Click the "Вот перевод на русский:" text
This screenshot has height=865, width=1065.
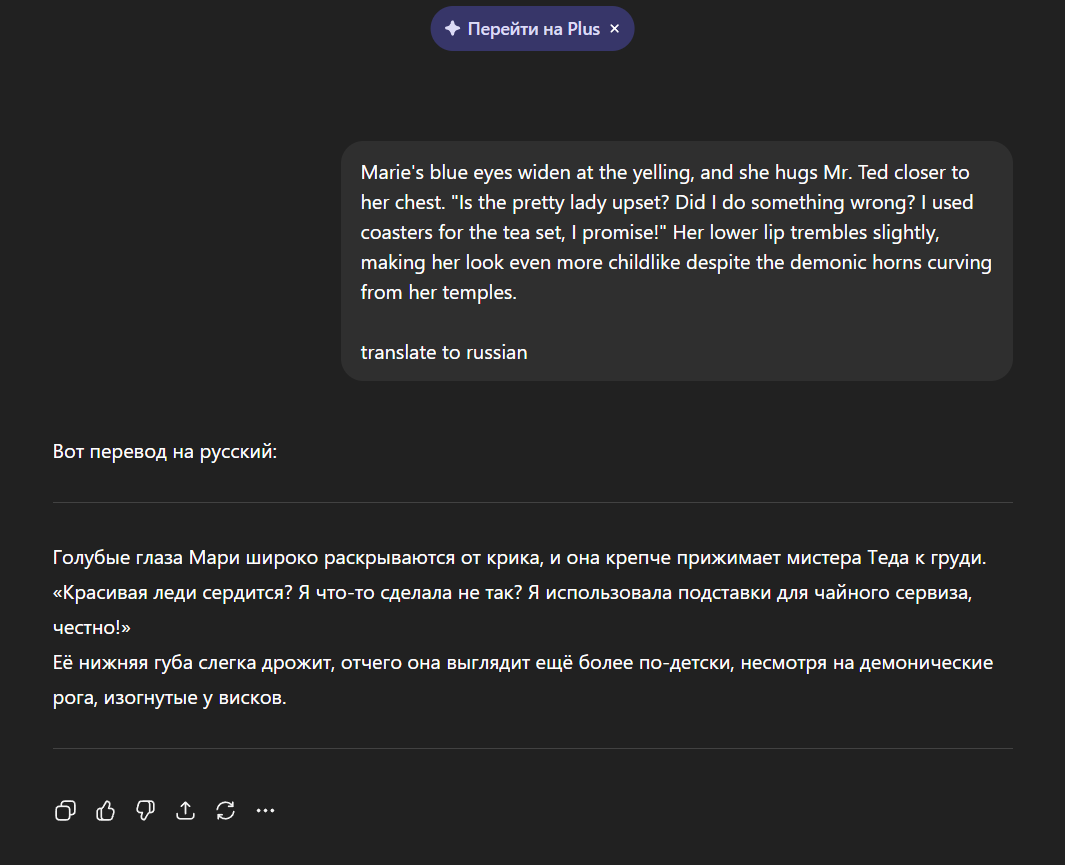(165, 452)
